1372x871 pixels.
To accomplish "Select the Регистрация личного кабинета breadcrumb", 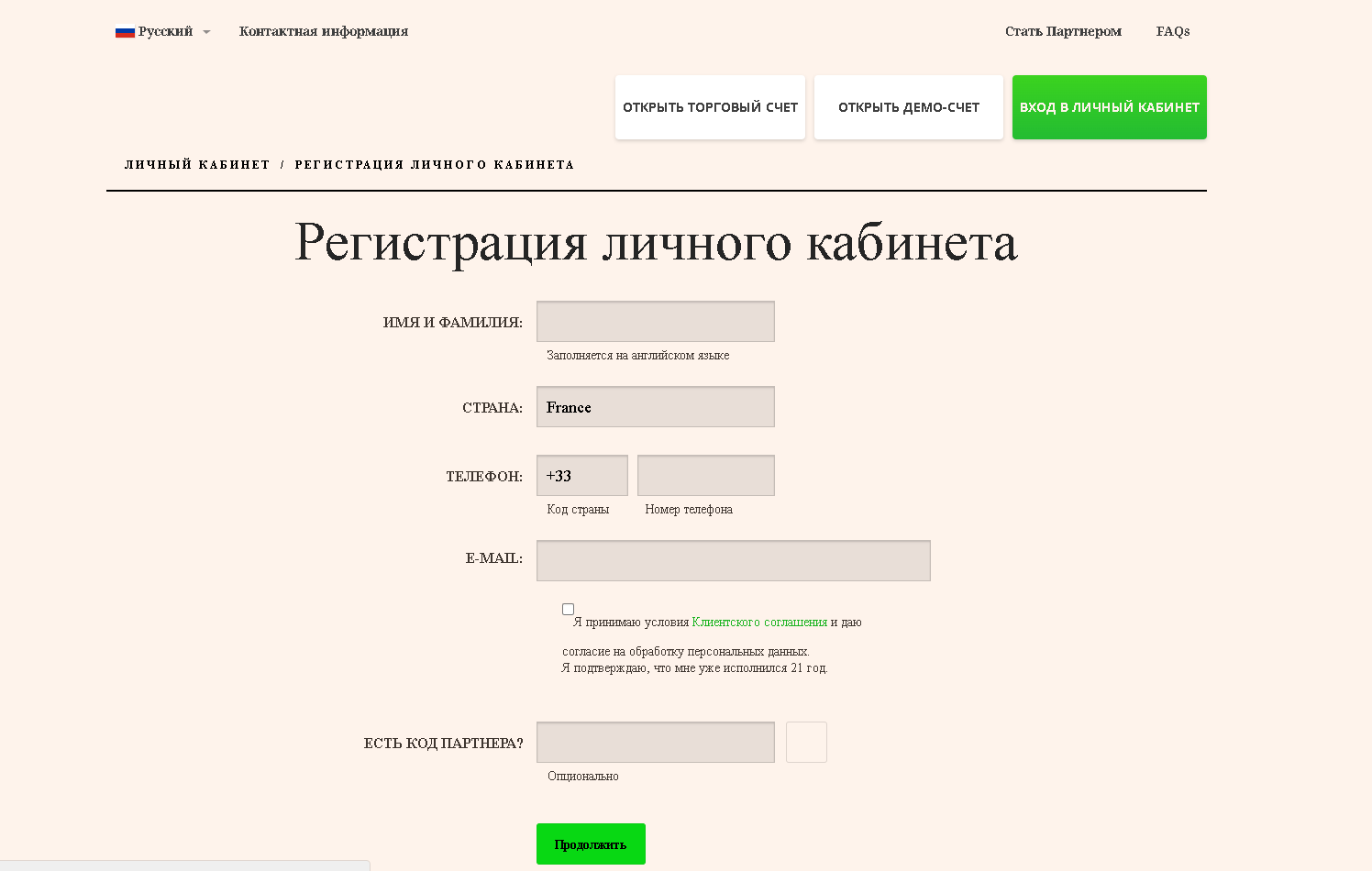I will coord(435,165).
